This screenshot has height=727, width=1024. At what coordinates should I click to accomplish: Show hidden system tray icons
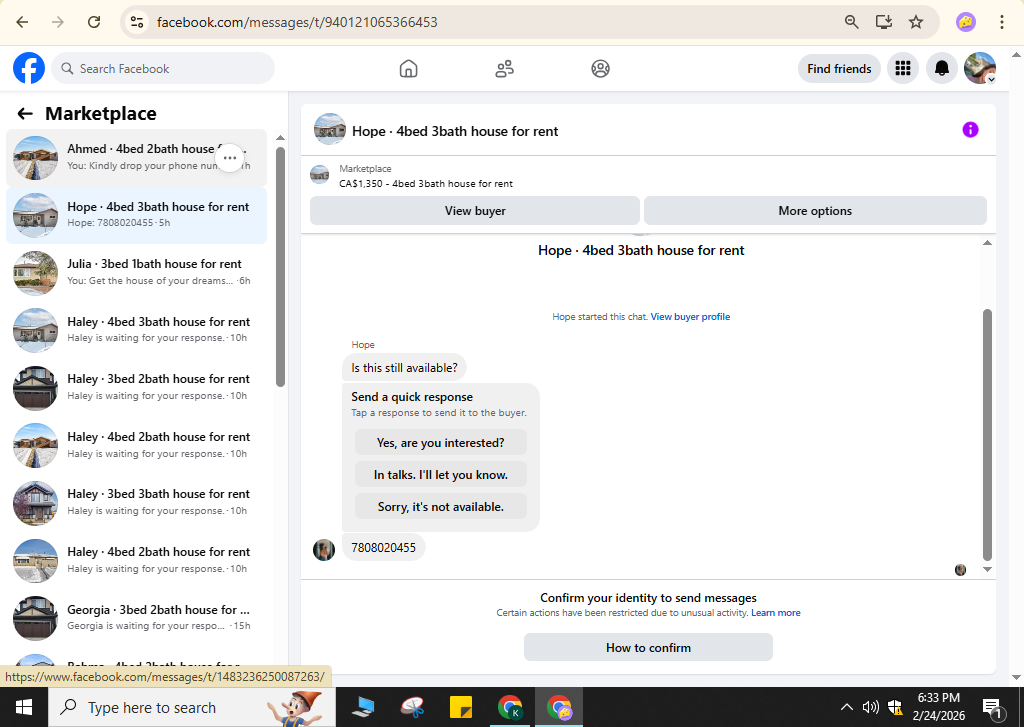[846, 707]
